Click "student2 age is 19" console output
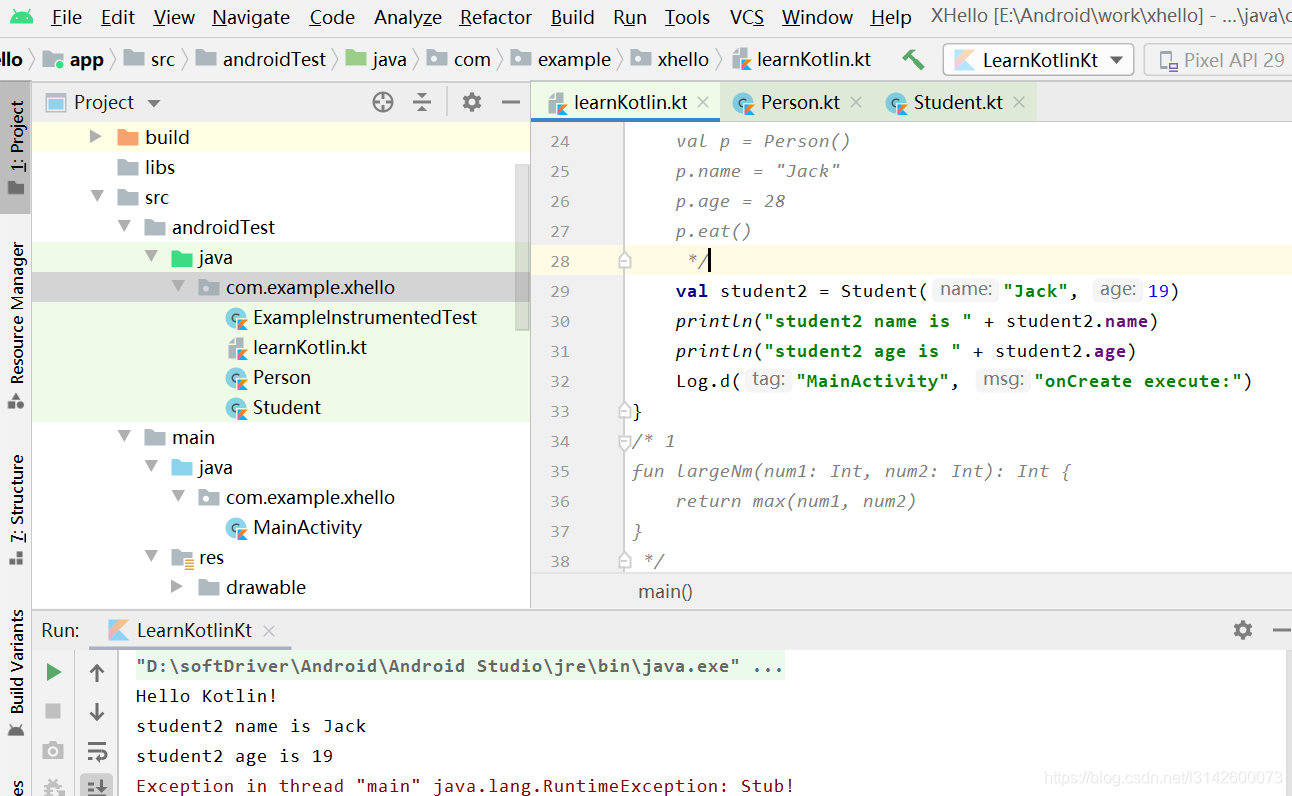 [x=235, y=756]
